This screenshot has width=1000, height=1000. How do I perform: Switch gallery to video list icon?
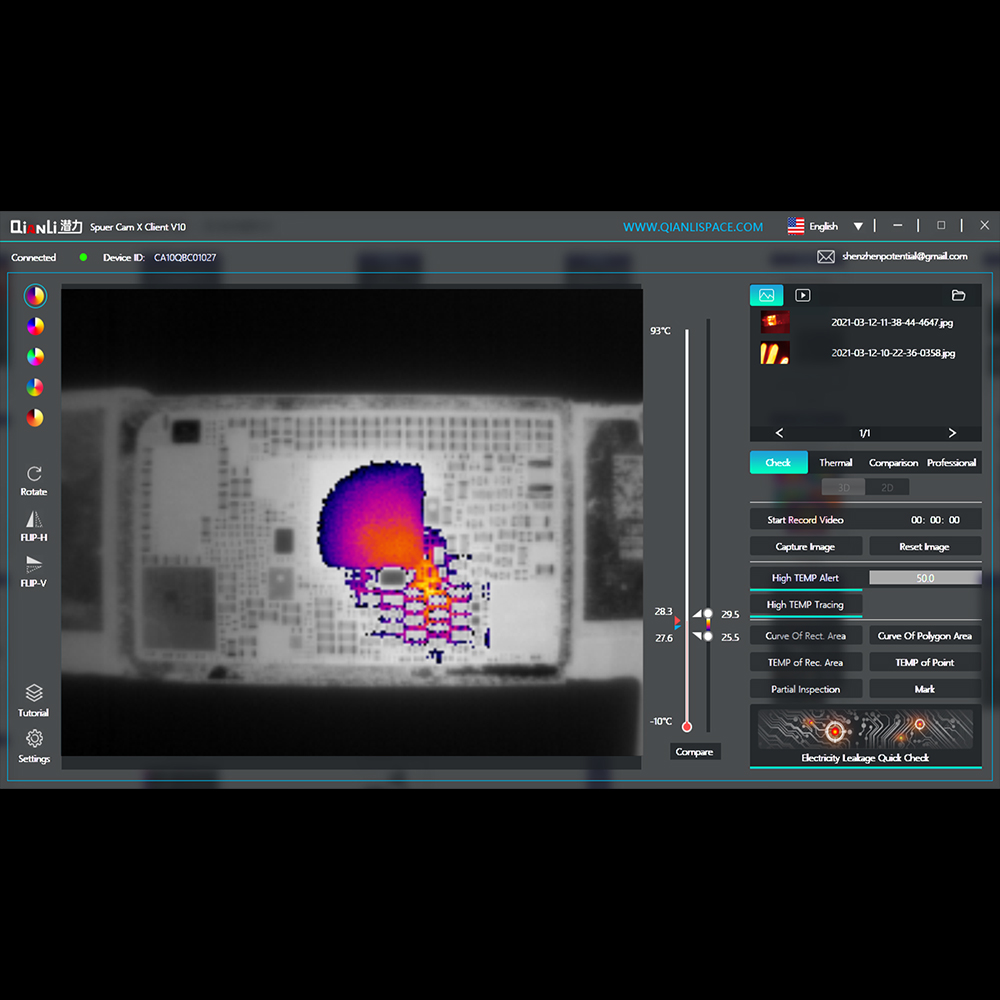802,295
